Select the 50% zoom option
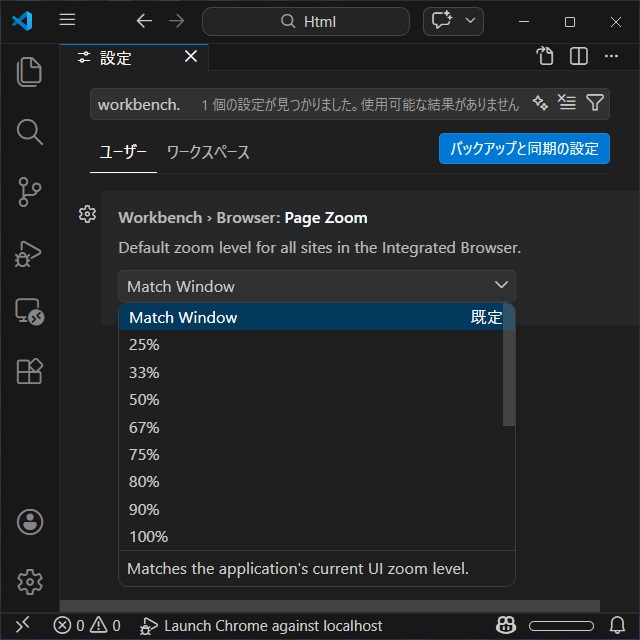This screenshot has width=640, height=640. coord(144,400)
